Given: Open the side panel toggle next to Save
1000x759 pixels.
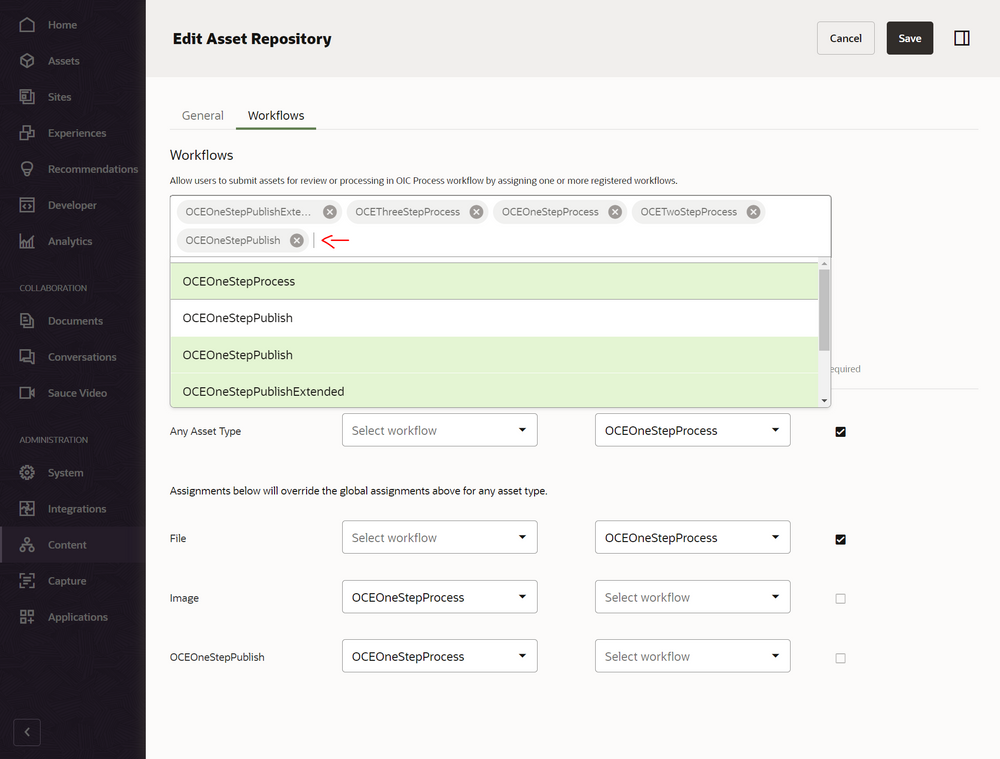Looking at the screenshot, I should tap(961, 37).
